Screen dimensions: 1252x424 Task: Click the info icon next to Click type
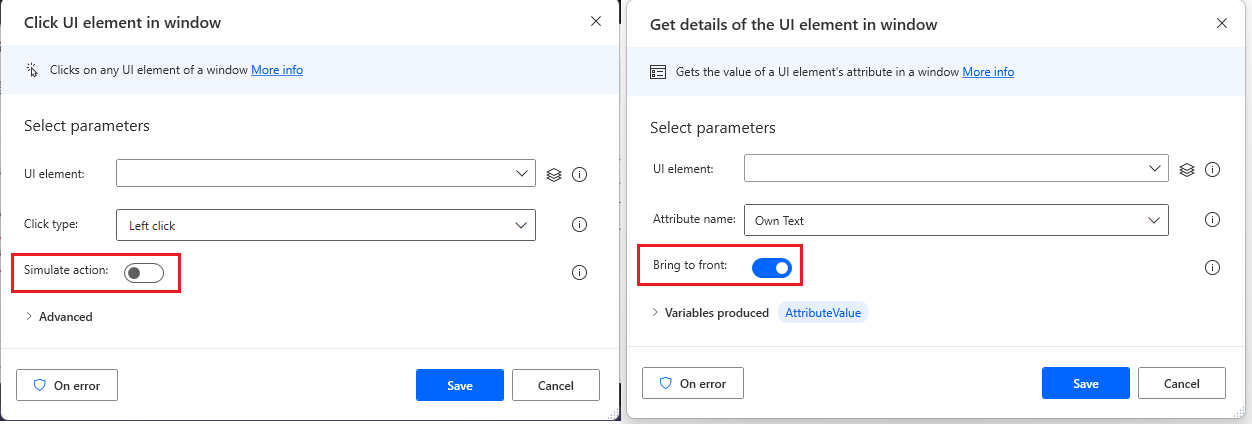click(579, 225)
